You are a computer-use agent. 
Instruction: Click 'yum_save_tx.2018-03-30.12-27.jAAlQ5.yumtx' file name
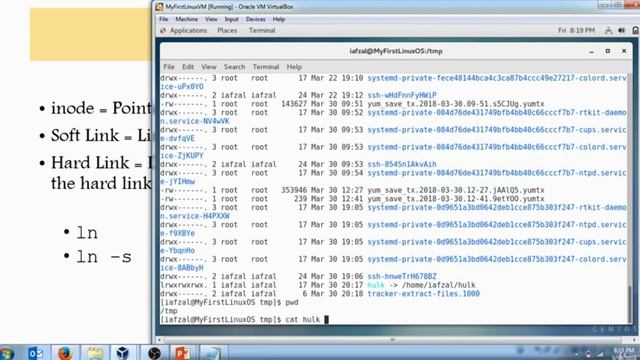[456, 190]
